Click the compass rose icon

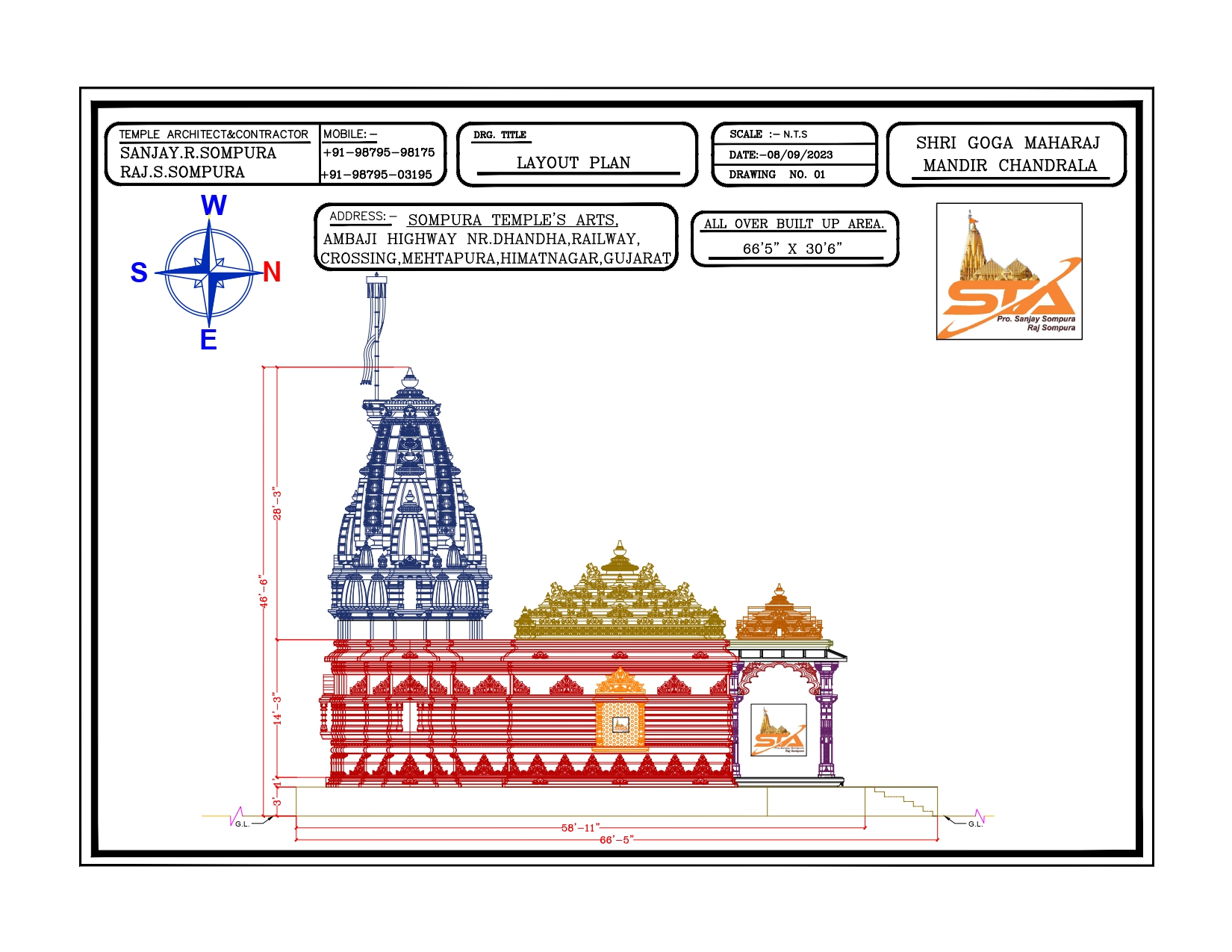[210, 273]
